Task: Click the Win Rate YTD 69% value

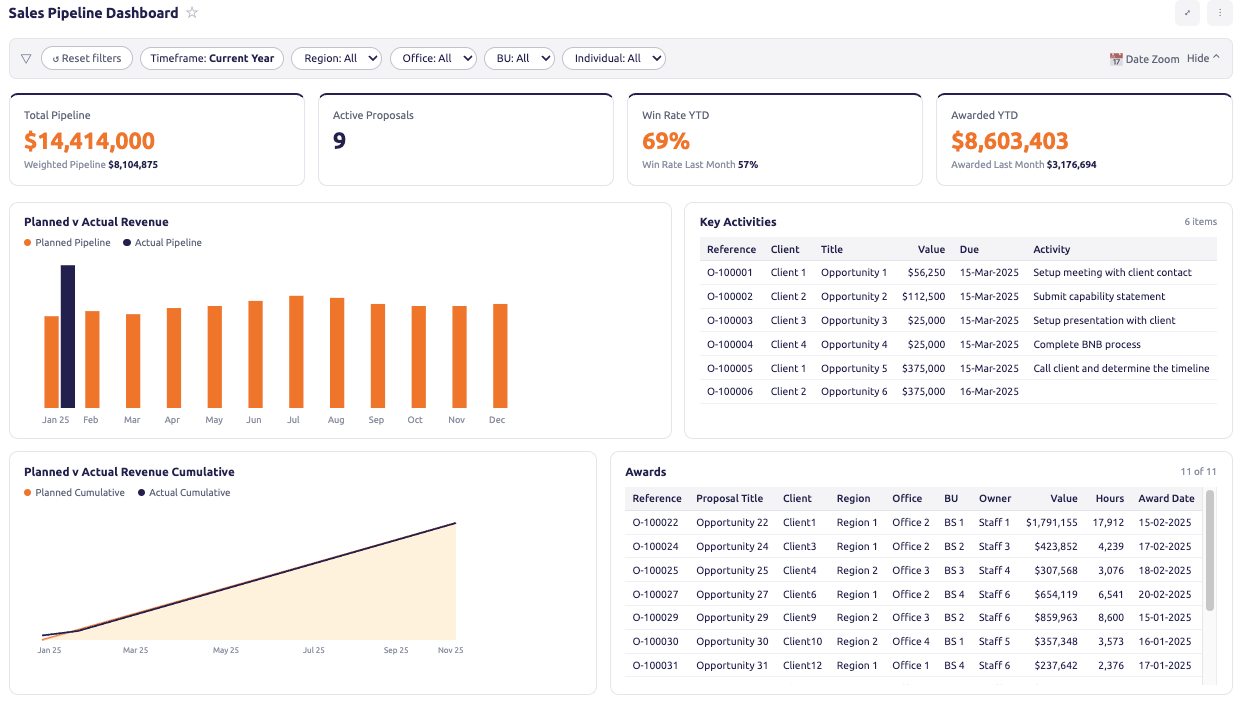Action: coord(666,141)
